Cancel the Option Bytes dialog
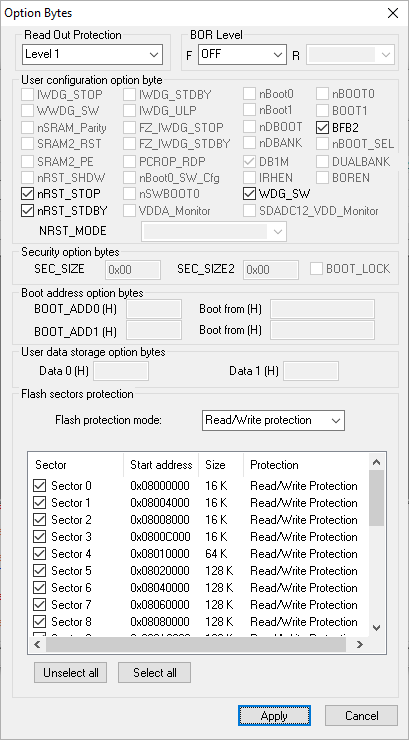 pyautogui.click(x=361, y=715)
